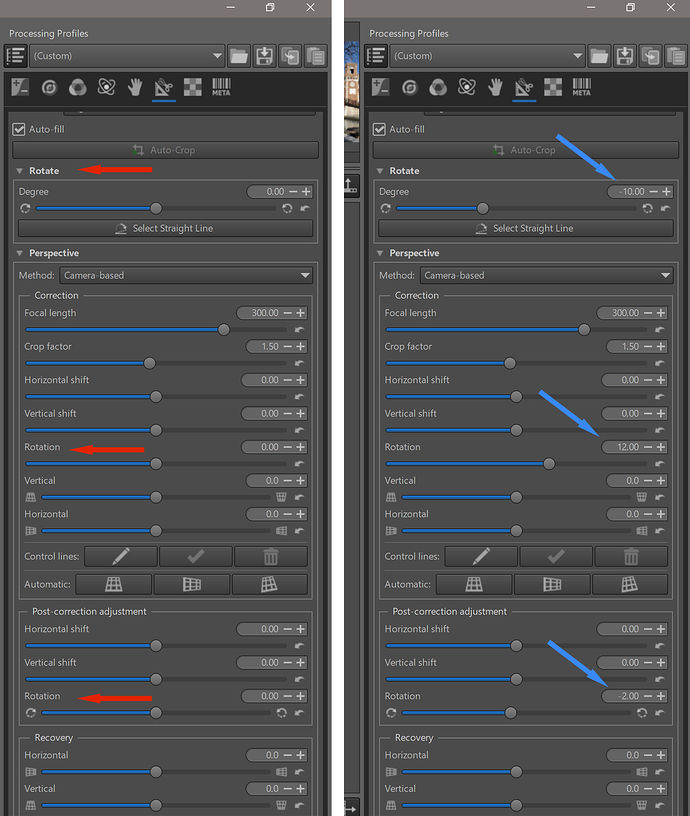Click trash control lines button, right panel
Screen dimensions: 690x816
click(630, 556)
